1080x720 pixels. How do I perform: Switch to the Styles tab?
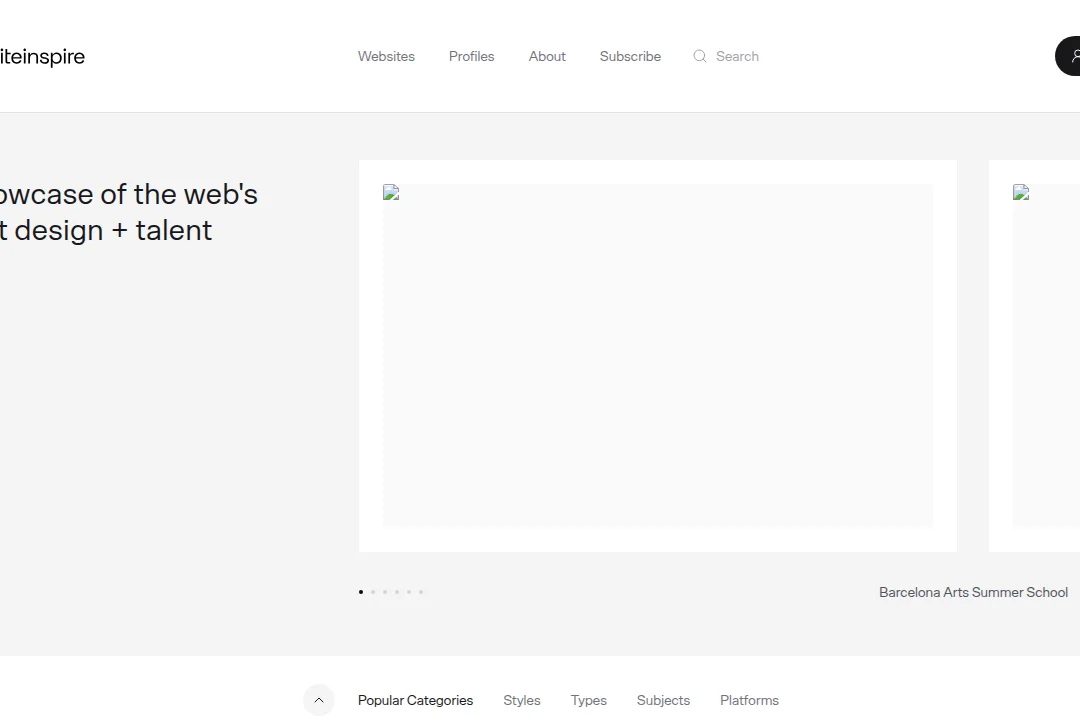coord(521,700)
